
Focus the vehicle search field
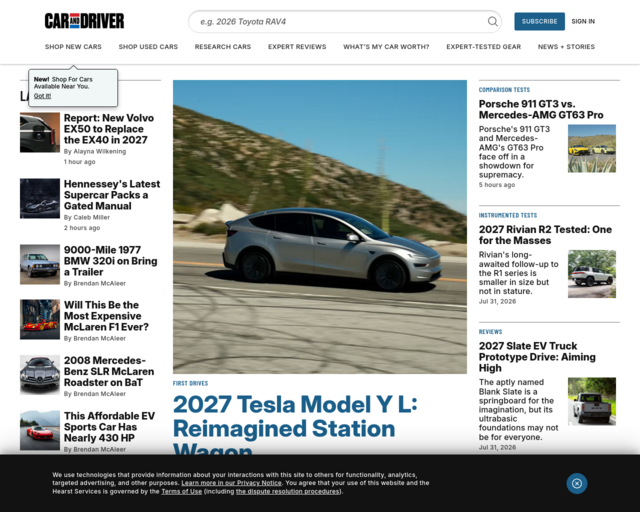(x=344, y=22)
